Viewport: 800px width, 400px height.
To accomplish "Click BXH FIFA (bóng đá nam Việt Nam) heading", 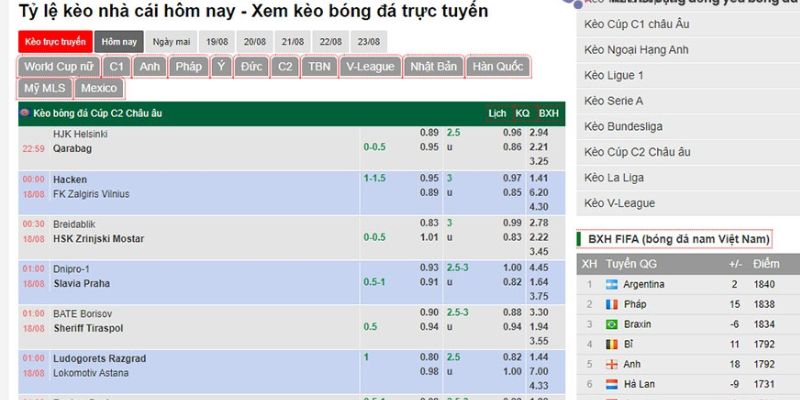I will pyautogui.click(x=679, y=239).
